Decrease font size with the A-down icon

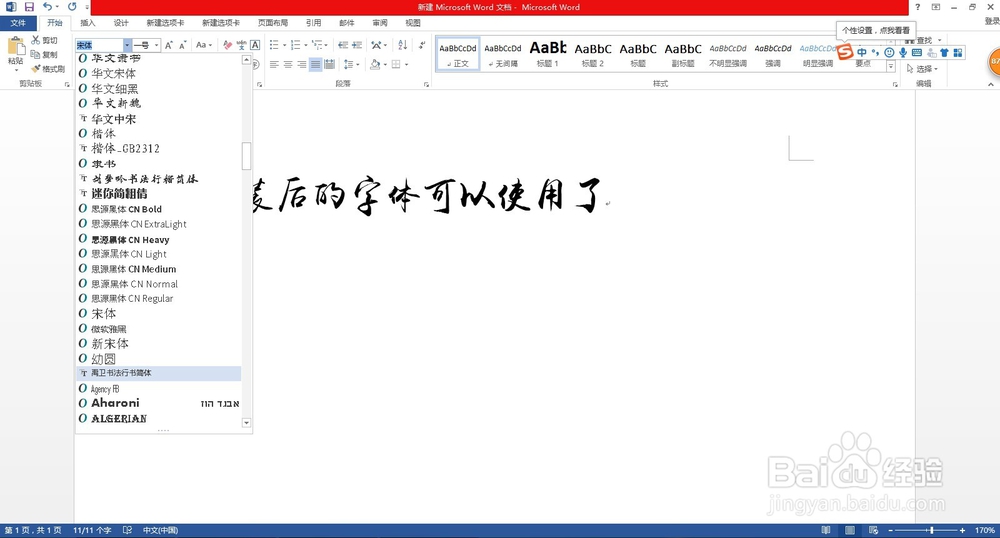coord(182,45)
